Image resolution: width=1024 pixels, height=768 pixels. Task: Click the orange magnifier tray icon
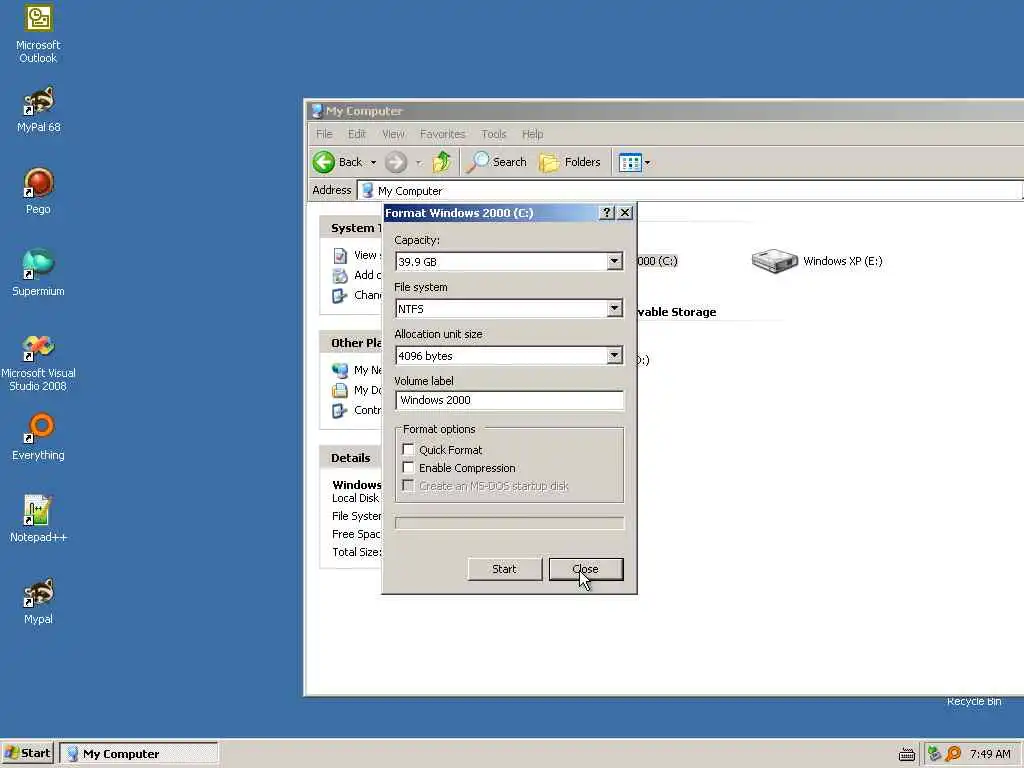pos(953,754)
